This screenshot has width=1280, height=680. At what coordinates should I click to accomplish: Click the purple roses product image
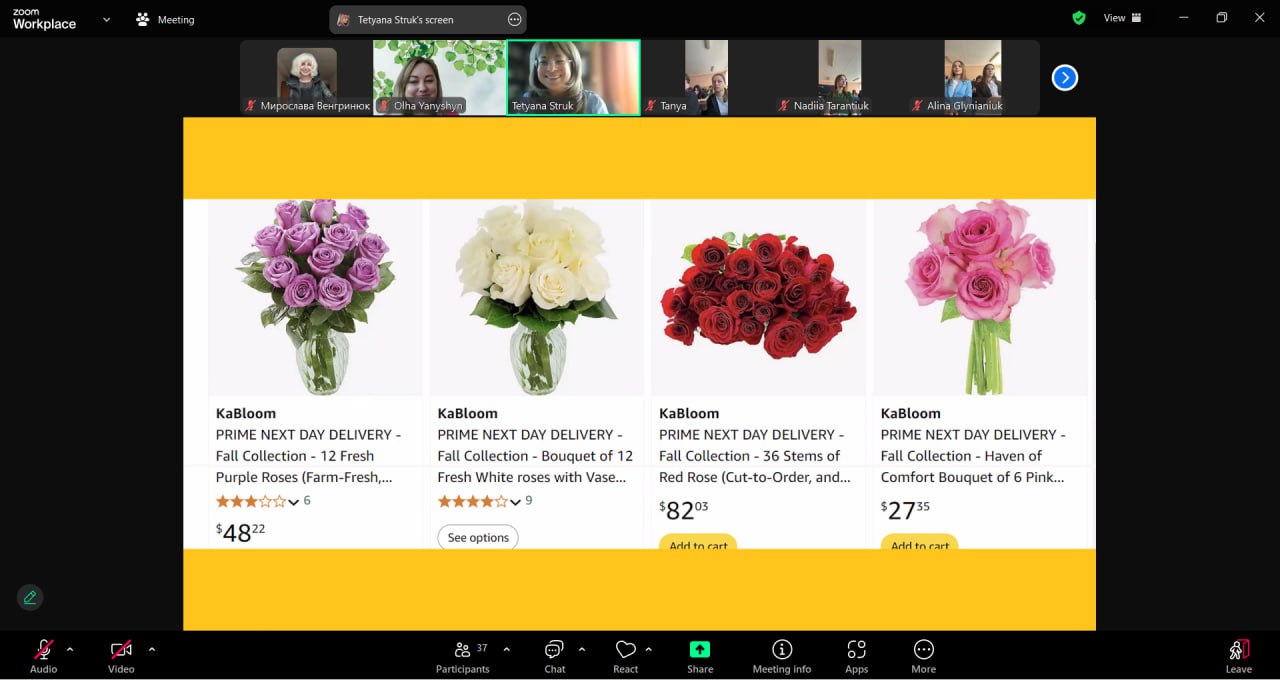click(x=315, y=297)
